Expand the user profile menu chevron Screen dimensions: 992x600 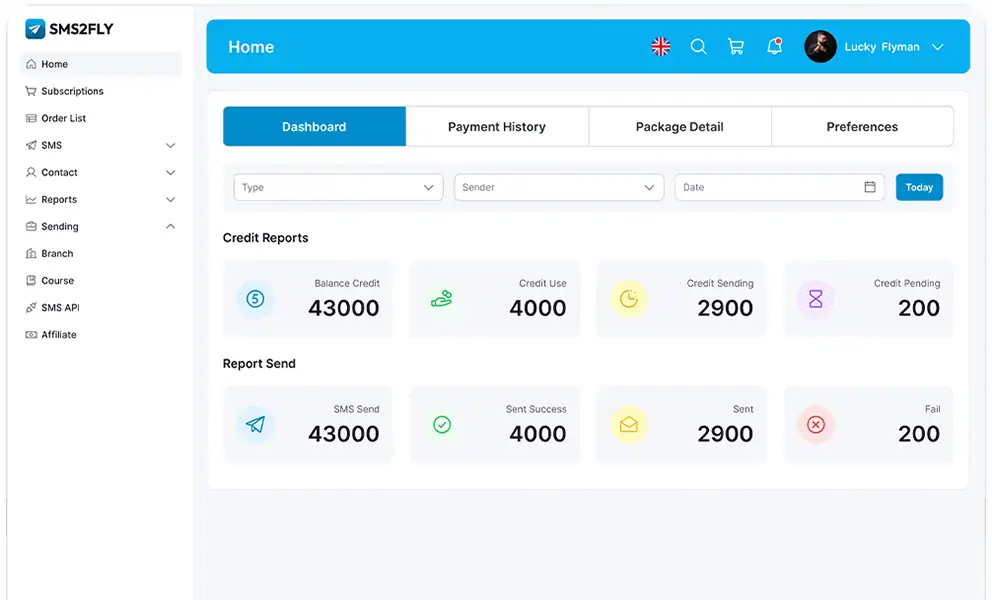pyautogui.click(x=937, y=47)
